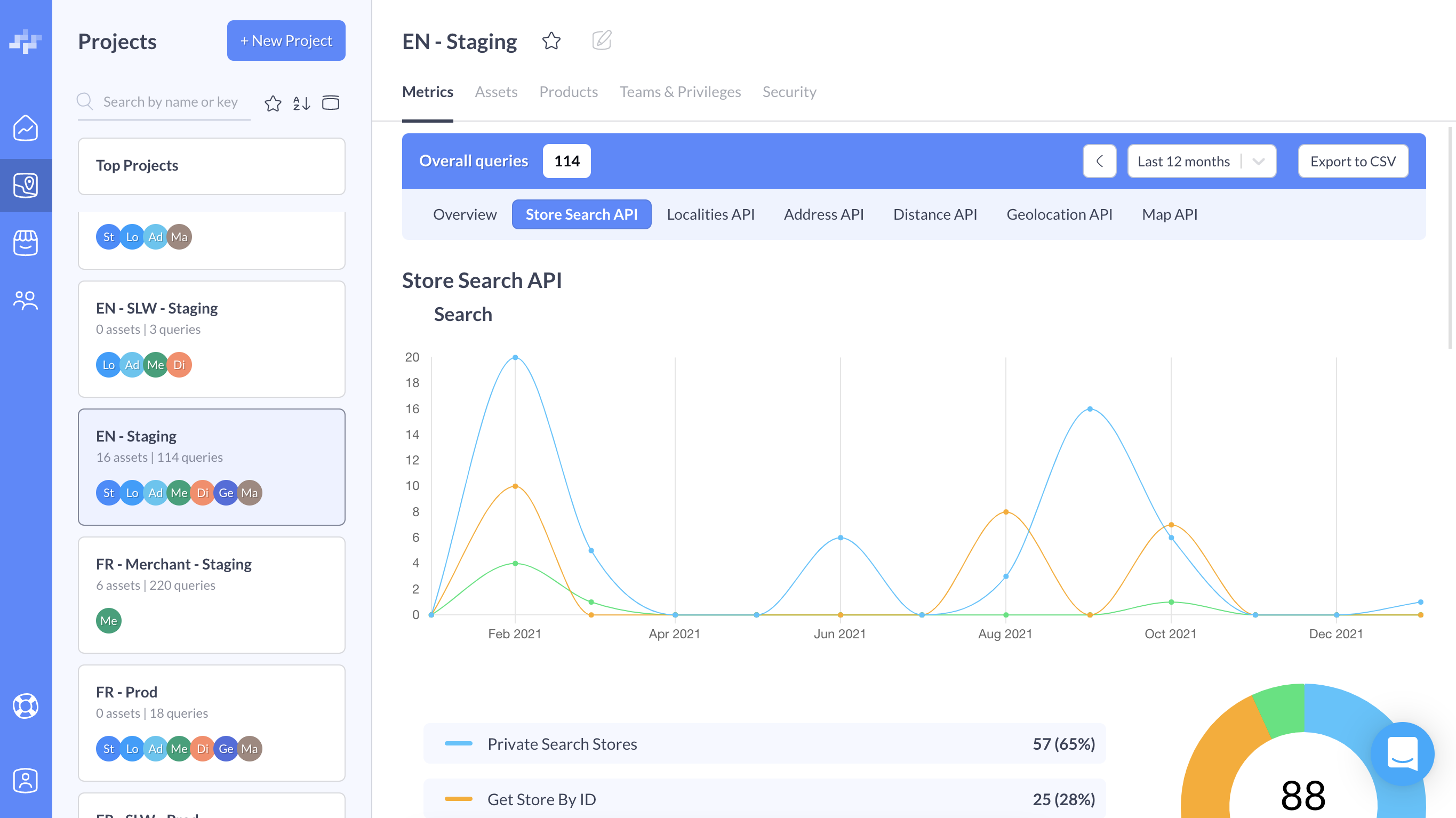Screen dimensions: 1456x818
Task: Open the users team icon in sidebar
Action: pyautogui.click(x=26, y=300)
